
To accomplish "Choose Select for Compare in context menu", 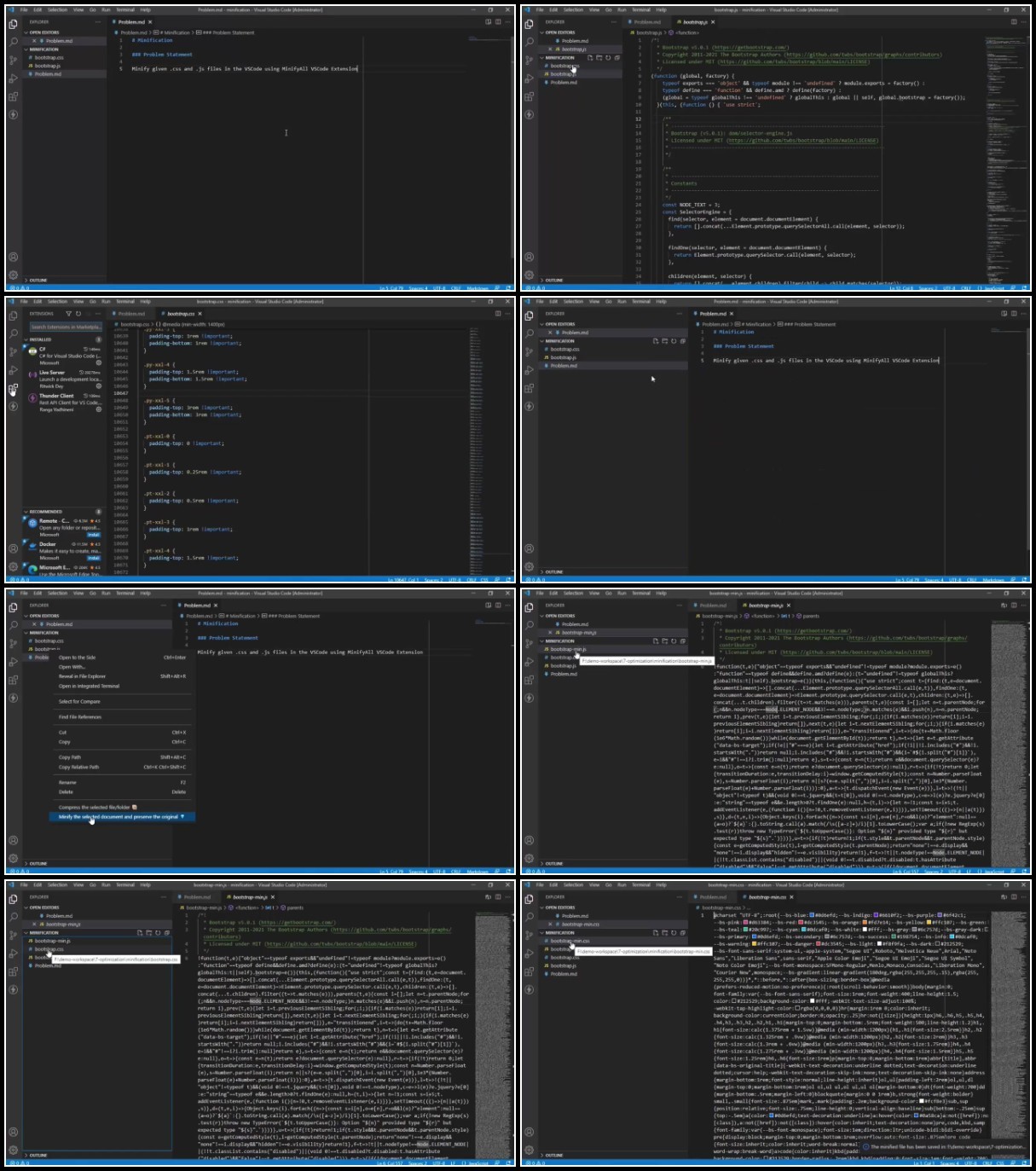I will point(122,701).
